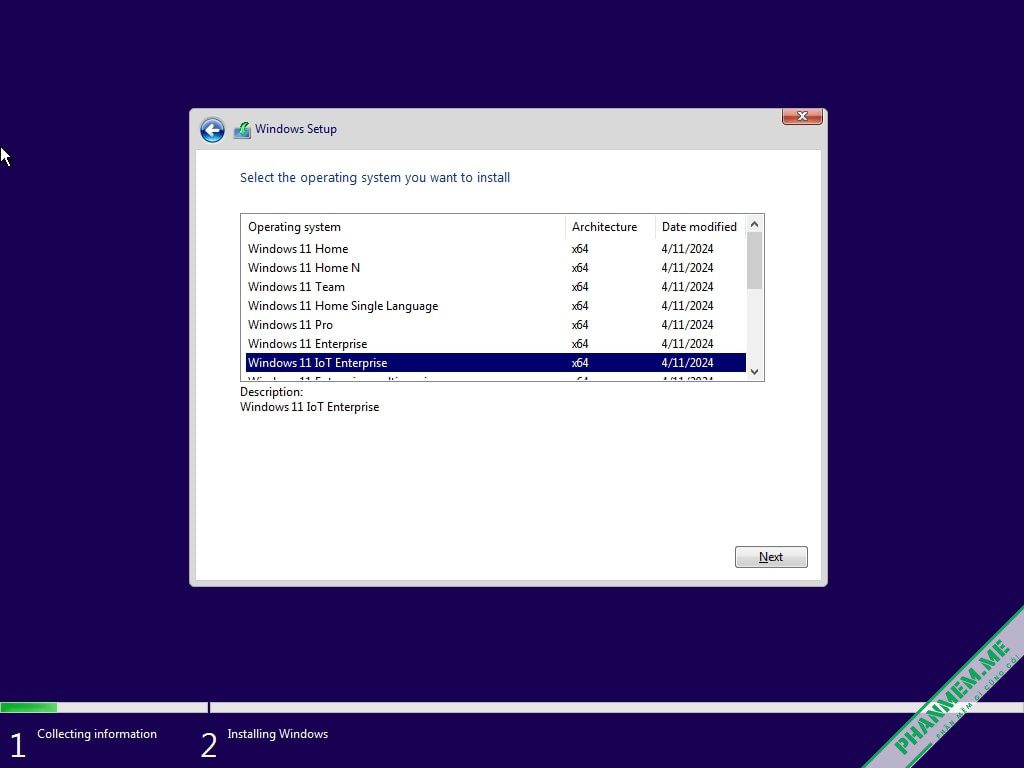Click the Date modified column header
Image resolution: width=1024 pixels, height=768 pixels.
pyautogui.click(x=701, y=227)
